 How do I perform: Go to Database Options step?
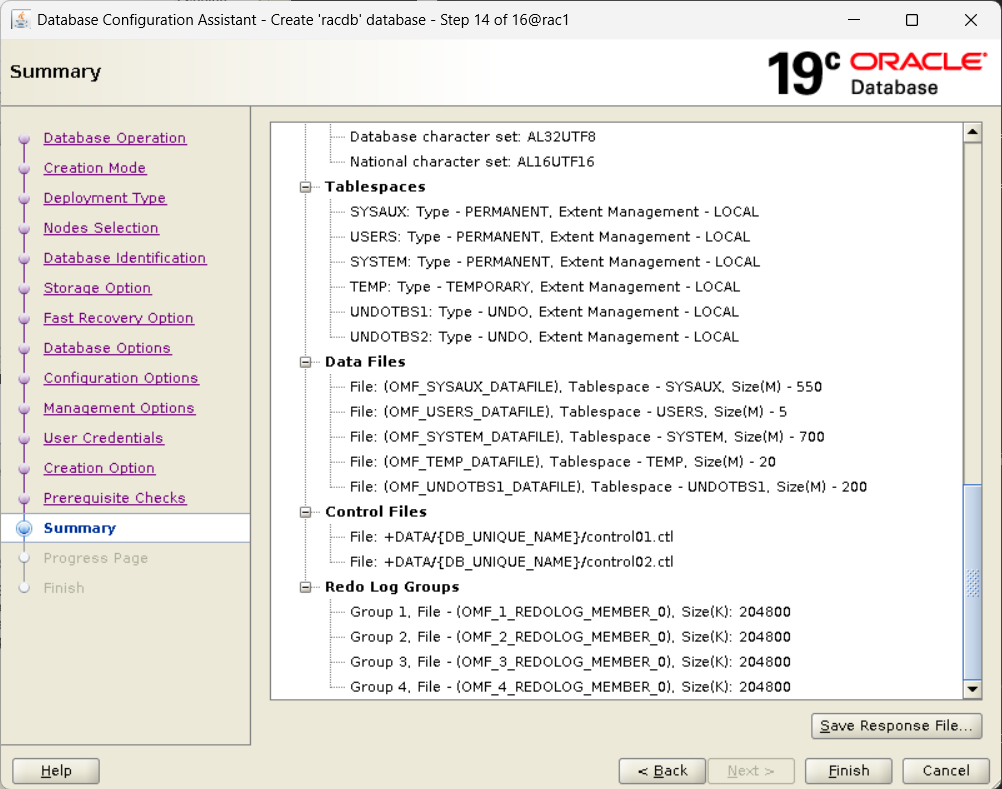click(x=107, y=348)
